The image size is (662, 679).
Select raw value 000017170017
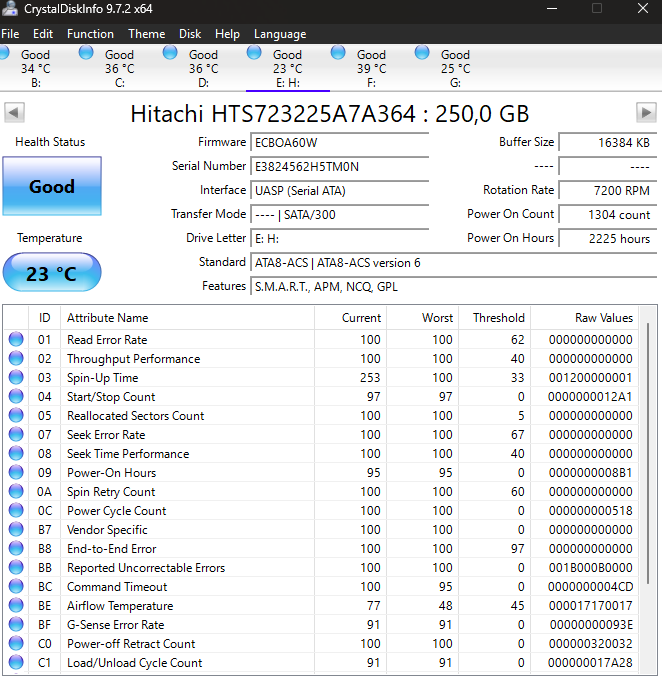591,606
